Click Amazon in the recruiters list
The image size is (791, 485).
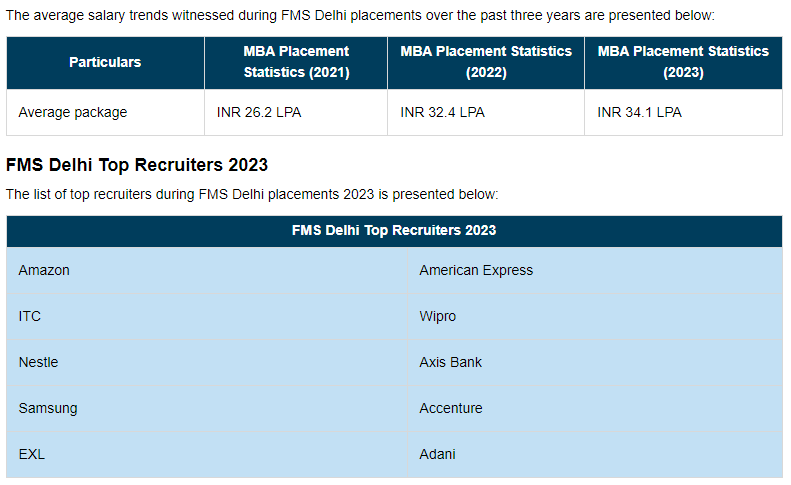[x=44, y=270]
